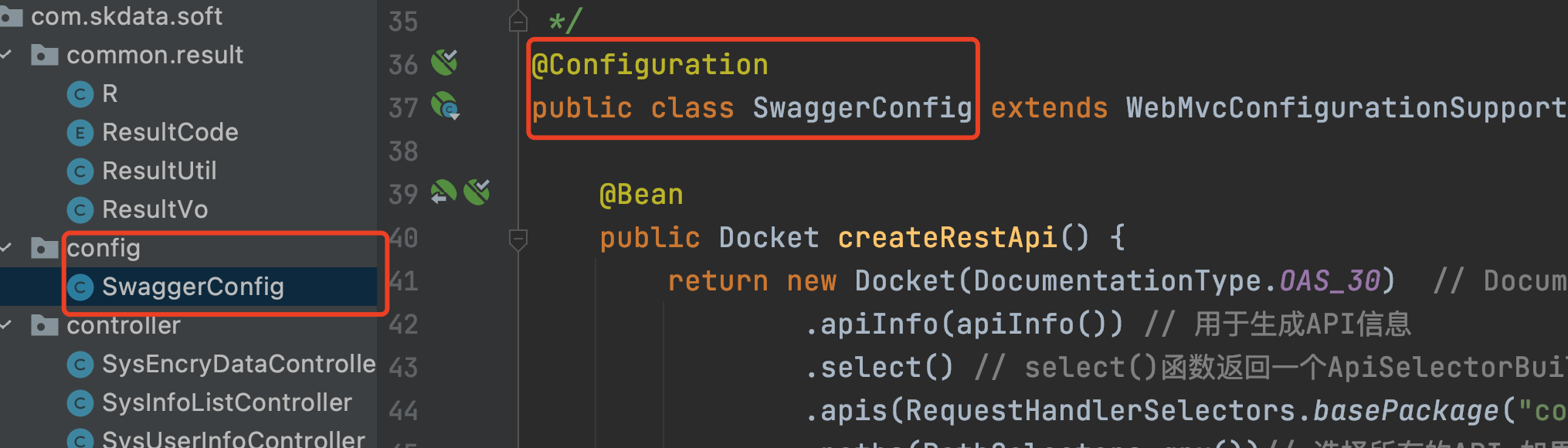Click the enum icon beside ResultCode
Screen dimensions: 1568x448
(80, 132)
